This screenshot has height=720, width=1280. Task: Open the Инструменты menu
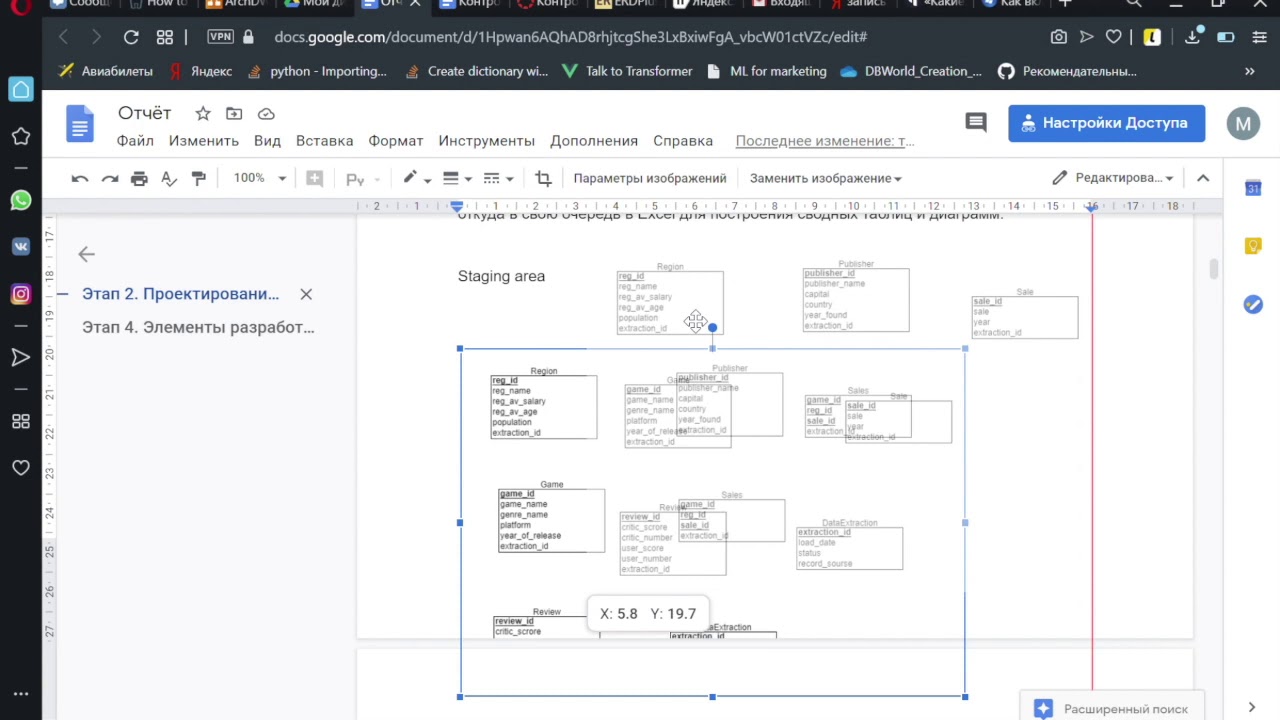click(x=486, y=141)
